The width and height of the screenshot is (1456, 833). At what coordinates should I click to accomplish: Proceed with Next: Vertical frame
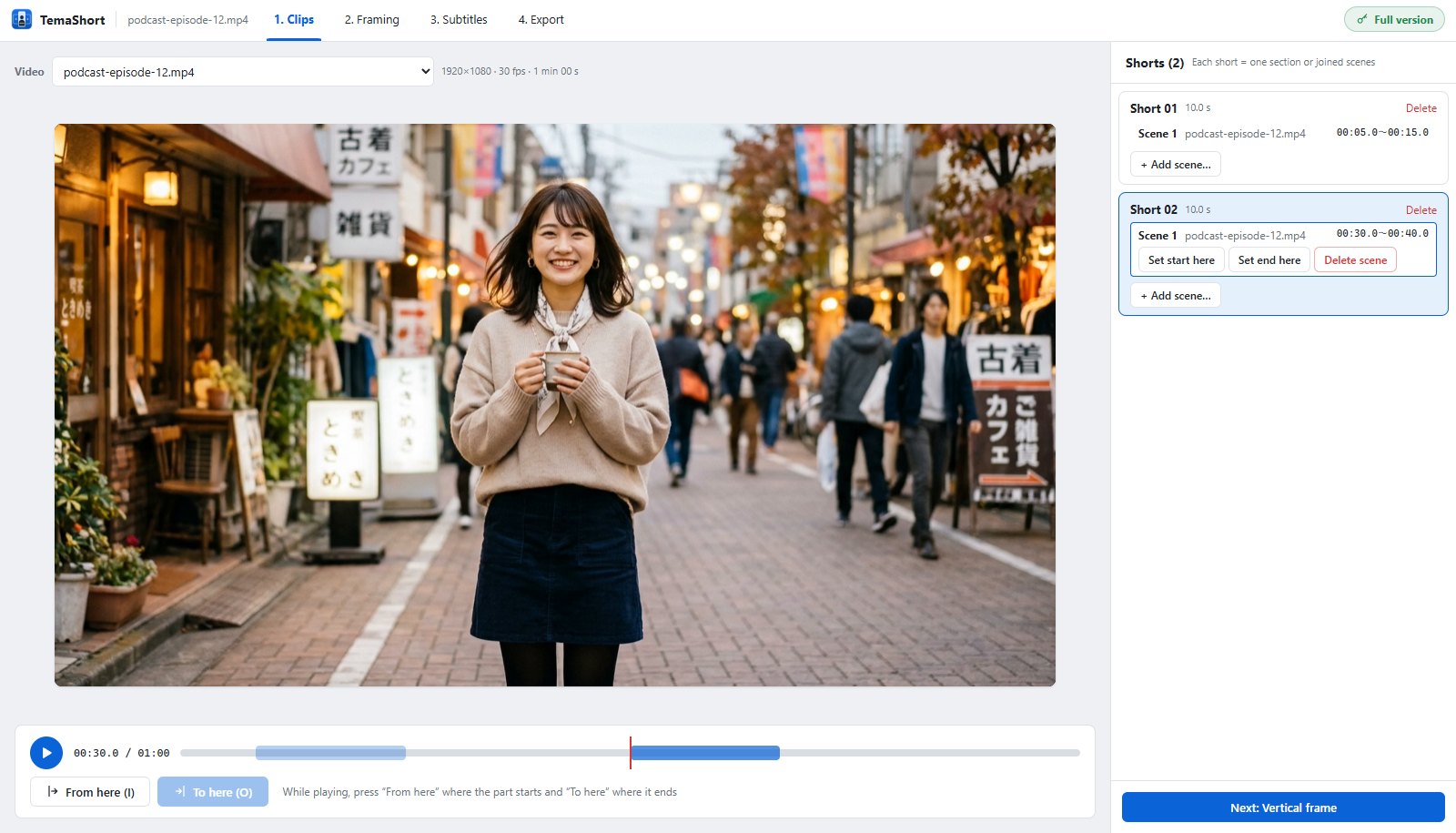1283,808
